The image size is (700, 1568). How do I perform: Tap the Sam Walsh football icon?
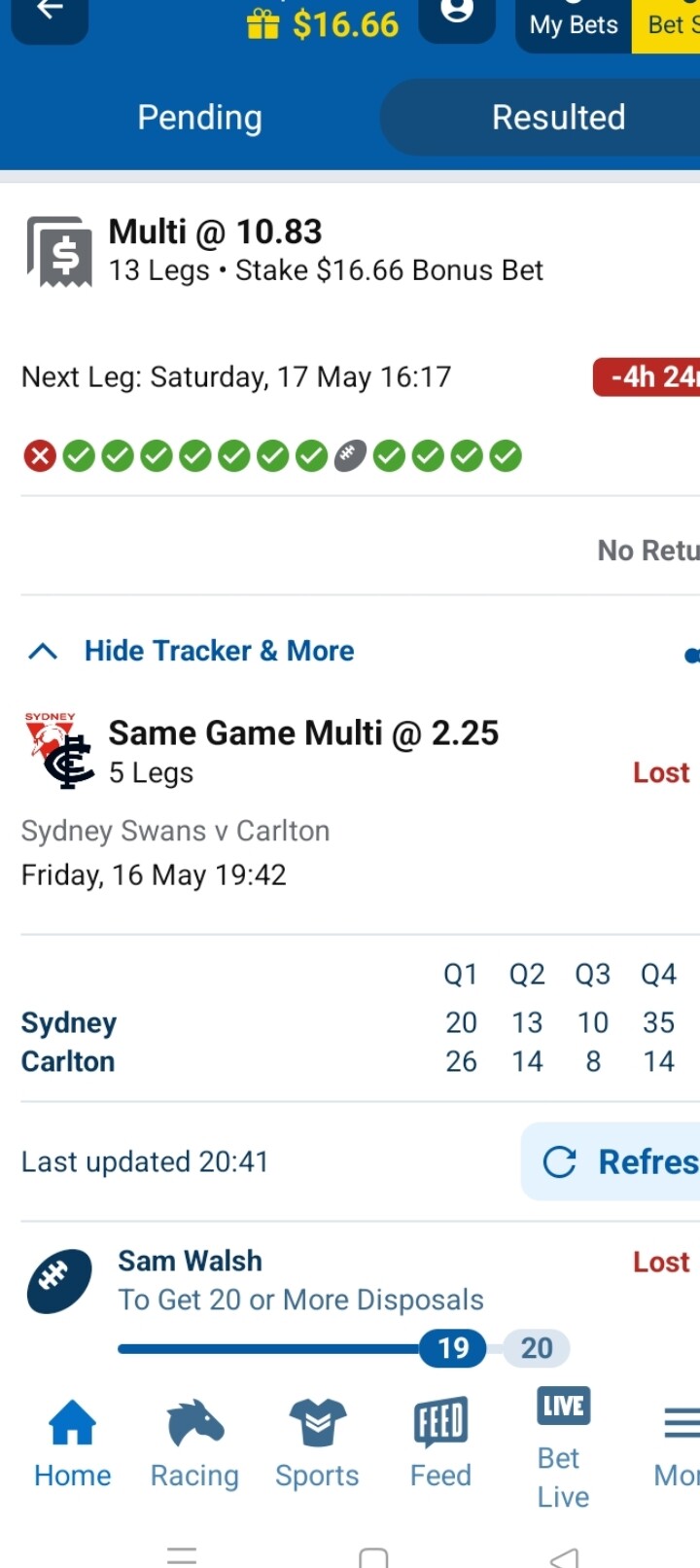[59, 1280]
